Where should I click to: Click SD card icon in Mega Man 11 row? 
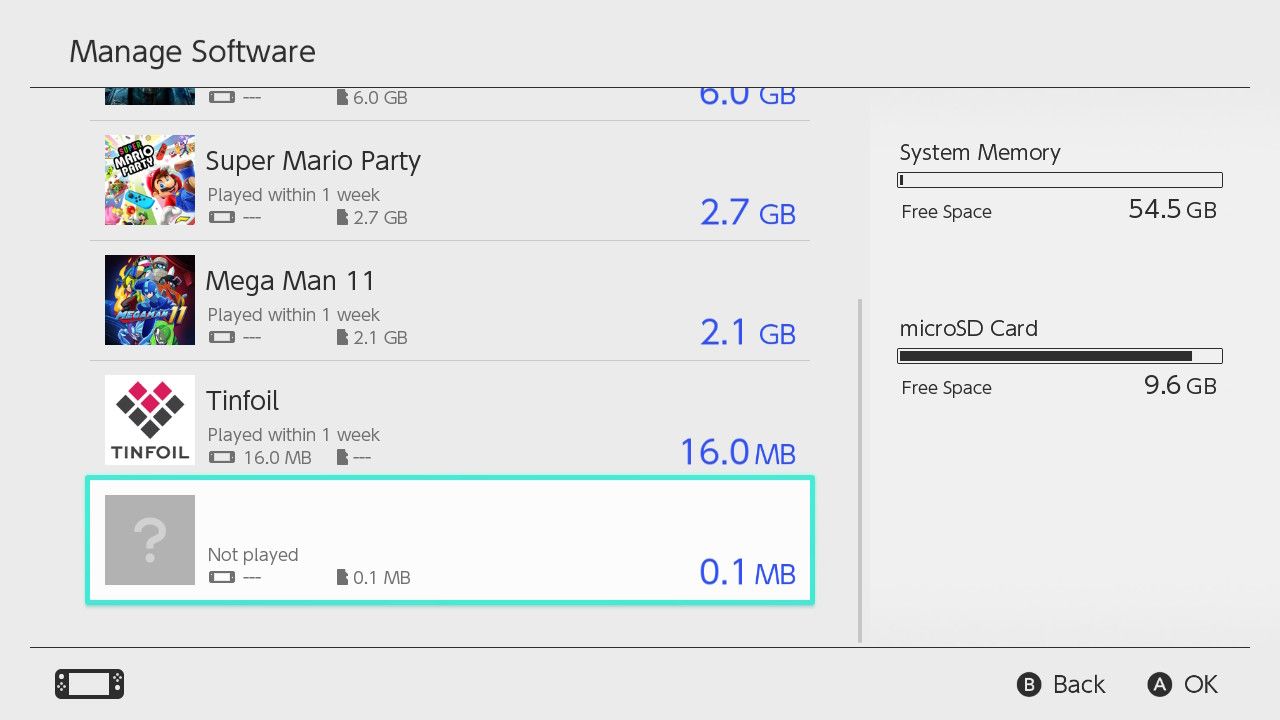342,337
